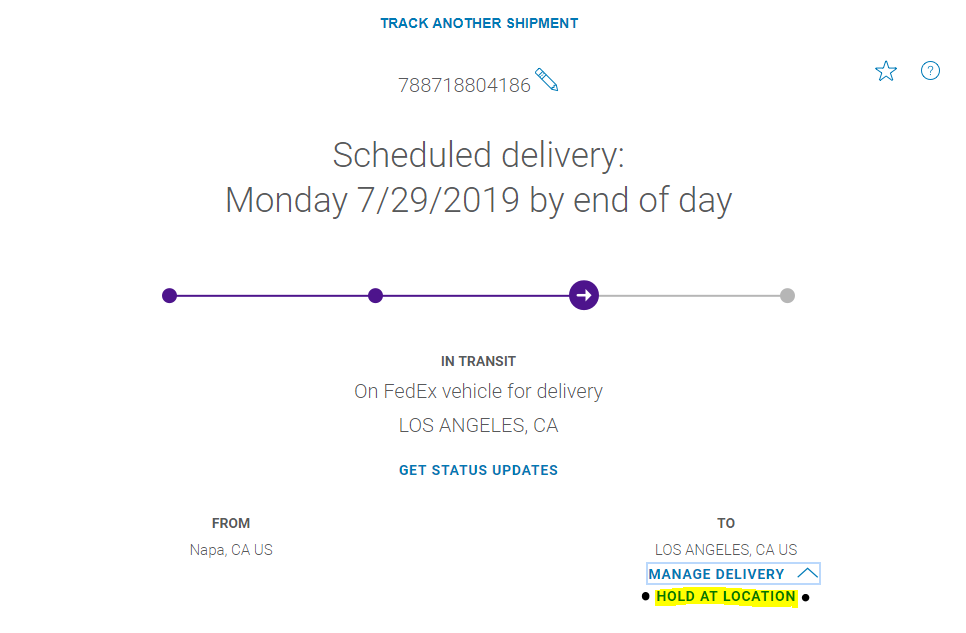Click the second purple progress dot
The image size is (966, 633).
click(375, 296)
